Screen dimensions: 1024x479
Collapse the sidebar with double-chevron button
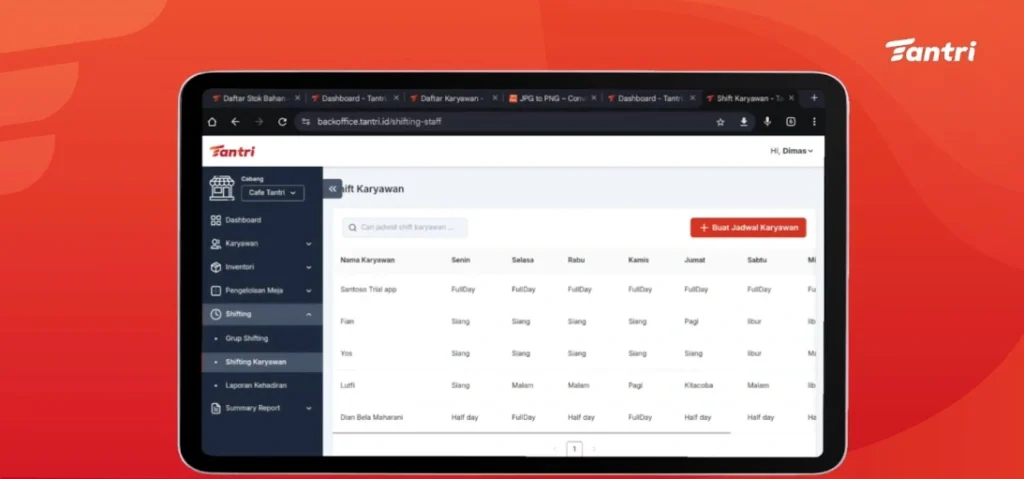click(x=332, y=188)
